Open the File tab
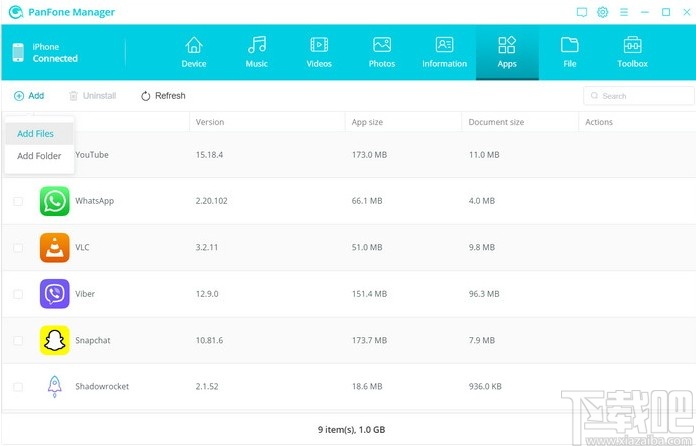 (x=569, y=52)
